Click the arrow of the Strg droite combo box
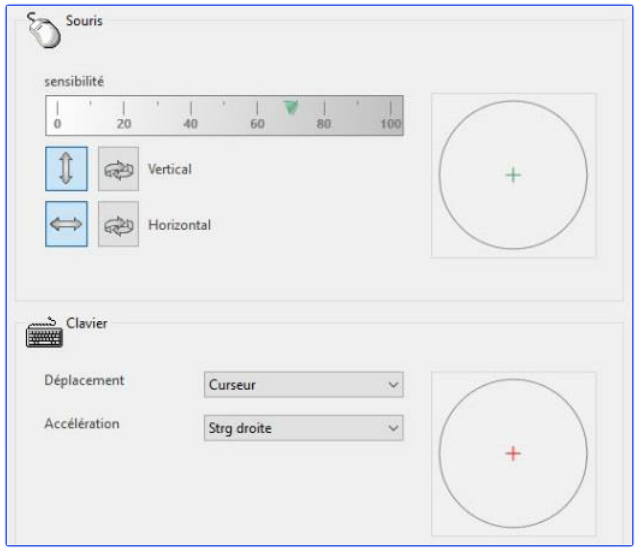Image resolution: width=638 pixels, height=553 pixels. click(393, 429)
